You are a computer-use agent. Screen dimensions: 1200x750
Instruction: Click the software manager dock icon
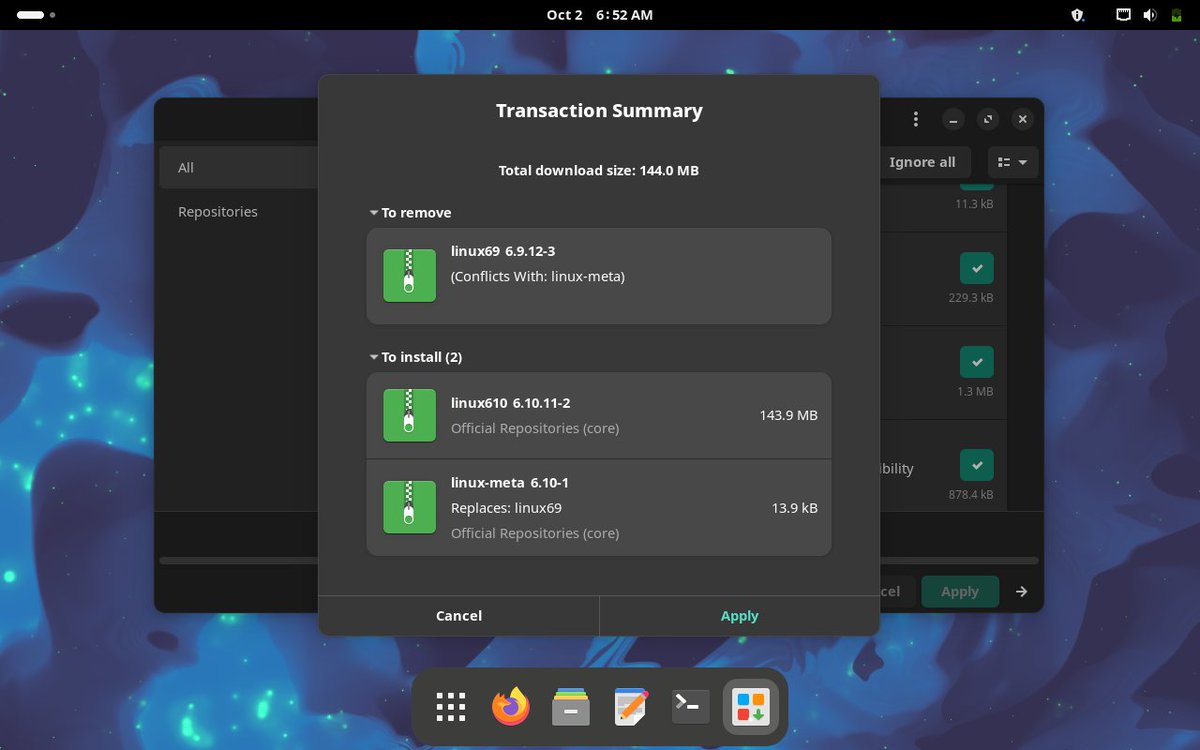click(750, 707)
